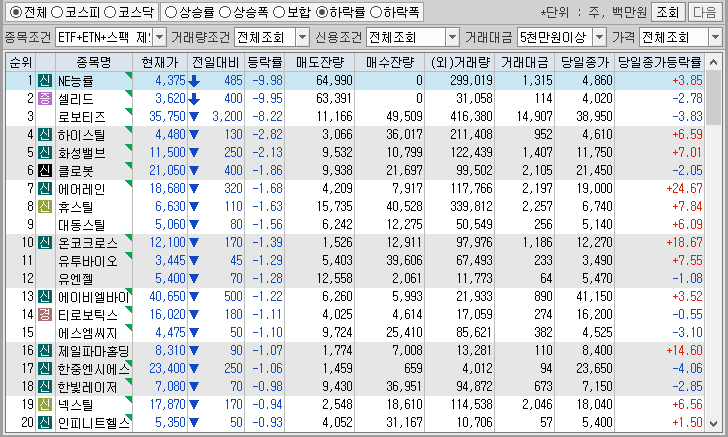Click the 신 badge icon beside 한빛레이저
The width and height of the screenshot is (728, 437).
pyautogui.click(x=45, y=386)
